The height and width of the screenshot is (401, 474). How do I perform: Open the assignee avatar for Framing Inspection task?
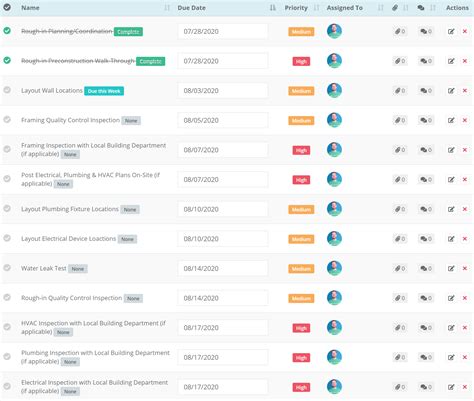click(x=334, y=150)
